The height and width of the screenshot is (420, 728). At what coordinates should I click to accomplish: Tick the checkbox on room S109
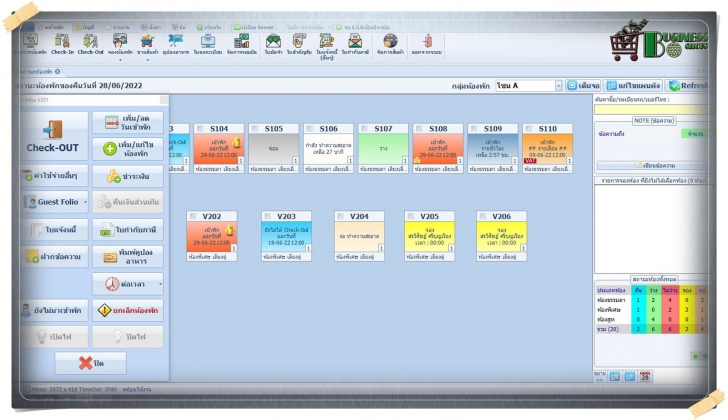[x=474, y=129]
